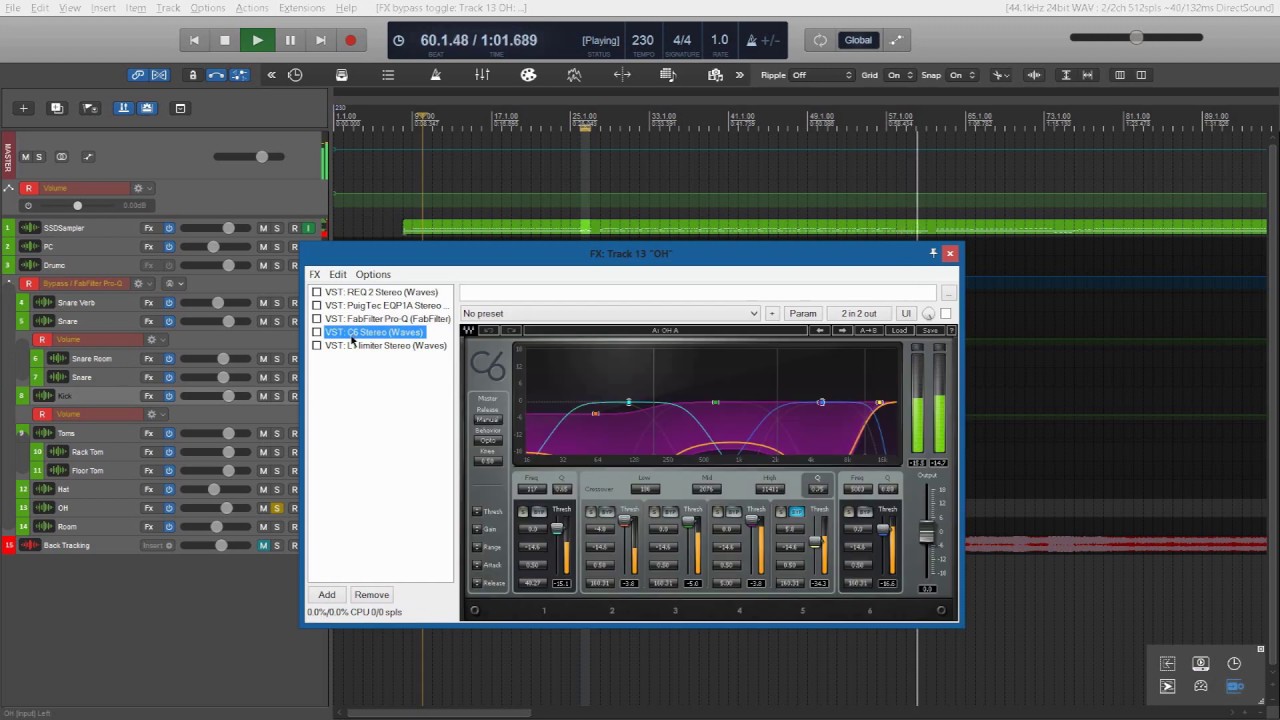Toggle item grouping link icon
The height and width of the screenshot is (720, 1280).
click(x=138, y=75)
